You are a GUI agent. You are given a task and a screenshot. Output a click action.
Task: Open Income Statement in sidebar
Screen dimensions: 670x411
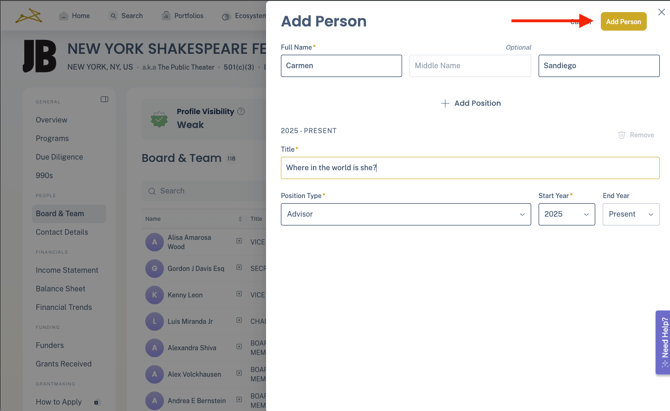(67, 270)
